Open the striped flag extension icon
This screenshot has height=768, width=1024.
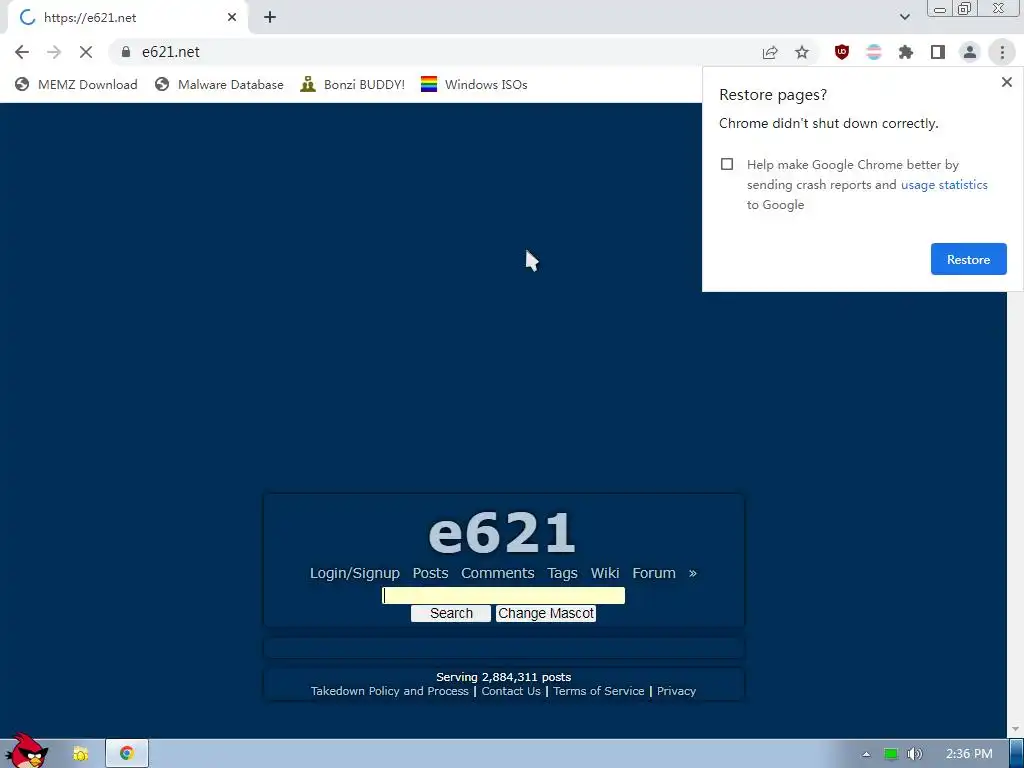coord(874,52)
